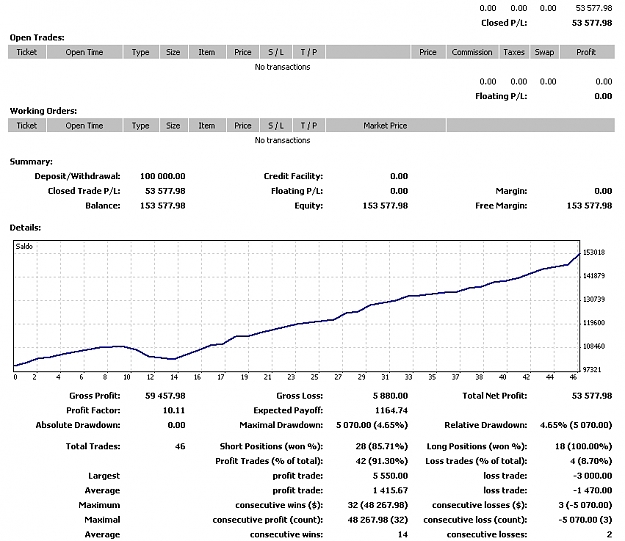This screenshot has height=541, width=625.
Task: Click Deposit/Withdrawal value 100 000.00
Action: click(x=163, y=176)
